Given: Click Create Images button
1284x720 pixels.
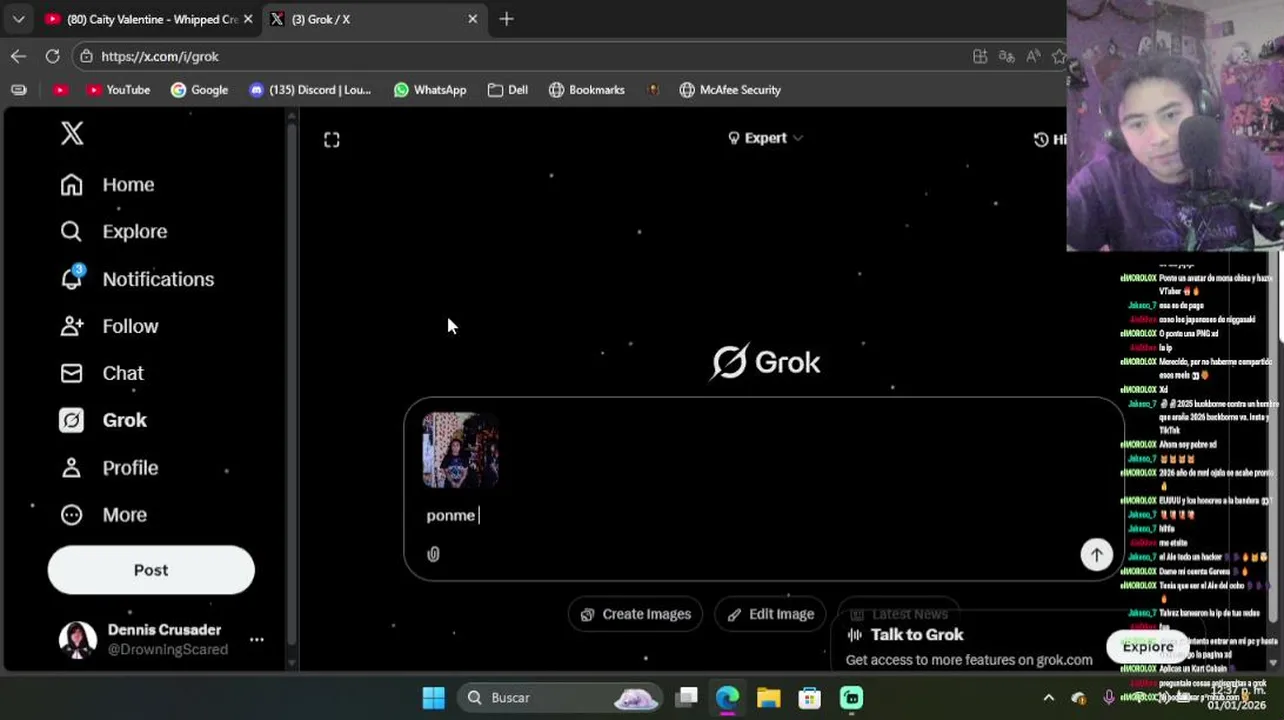Looking at the screenshot, I should pos(636,614).
